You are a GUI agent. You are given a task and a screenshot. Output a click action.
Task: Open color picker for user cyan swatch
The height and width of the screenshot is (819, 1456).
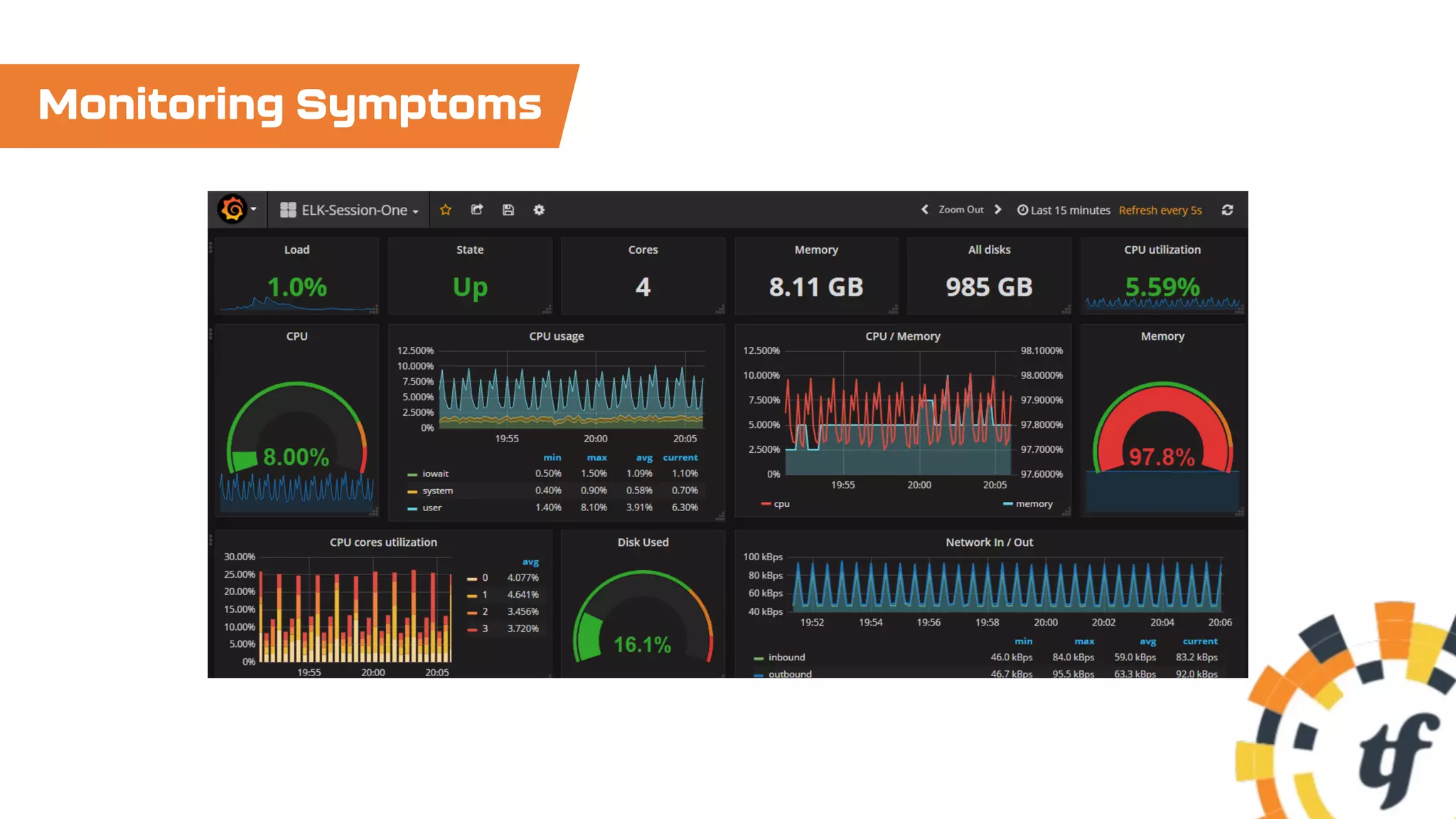point(412,509)
